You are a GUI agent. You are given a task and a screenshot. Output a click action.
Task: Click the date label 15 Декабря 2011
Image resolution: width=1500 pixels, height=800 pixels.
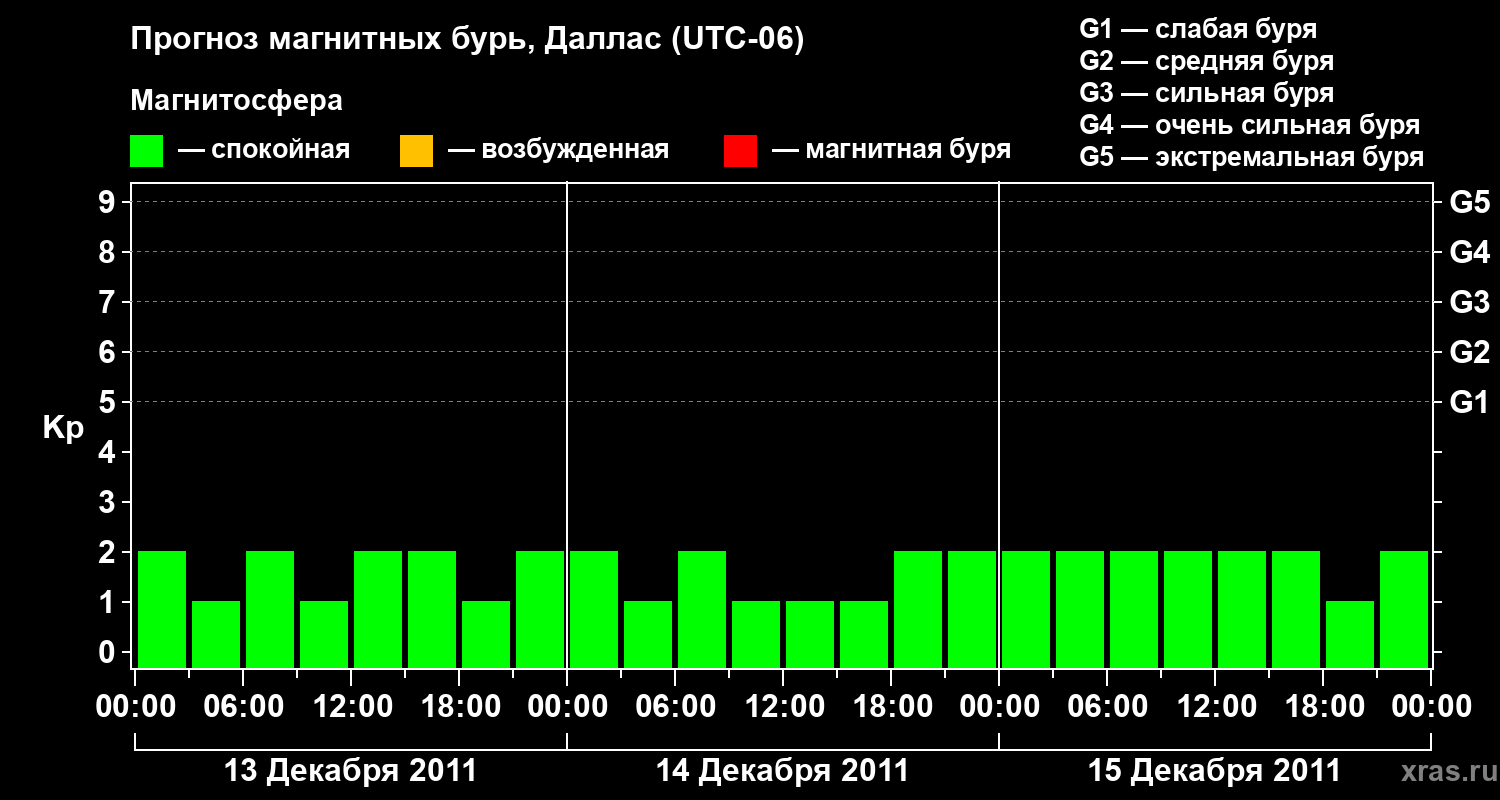[x=1214, y=771]
